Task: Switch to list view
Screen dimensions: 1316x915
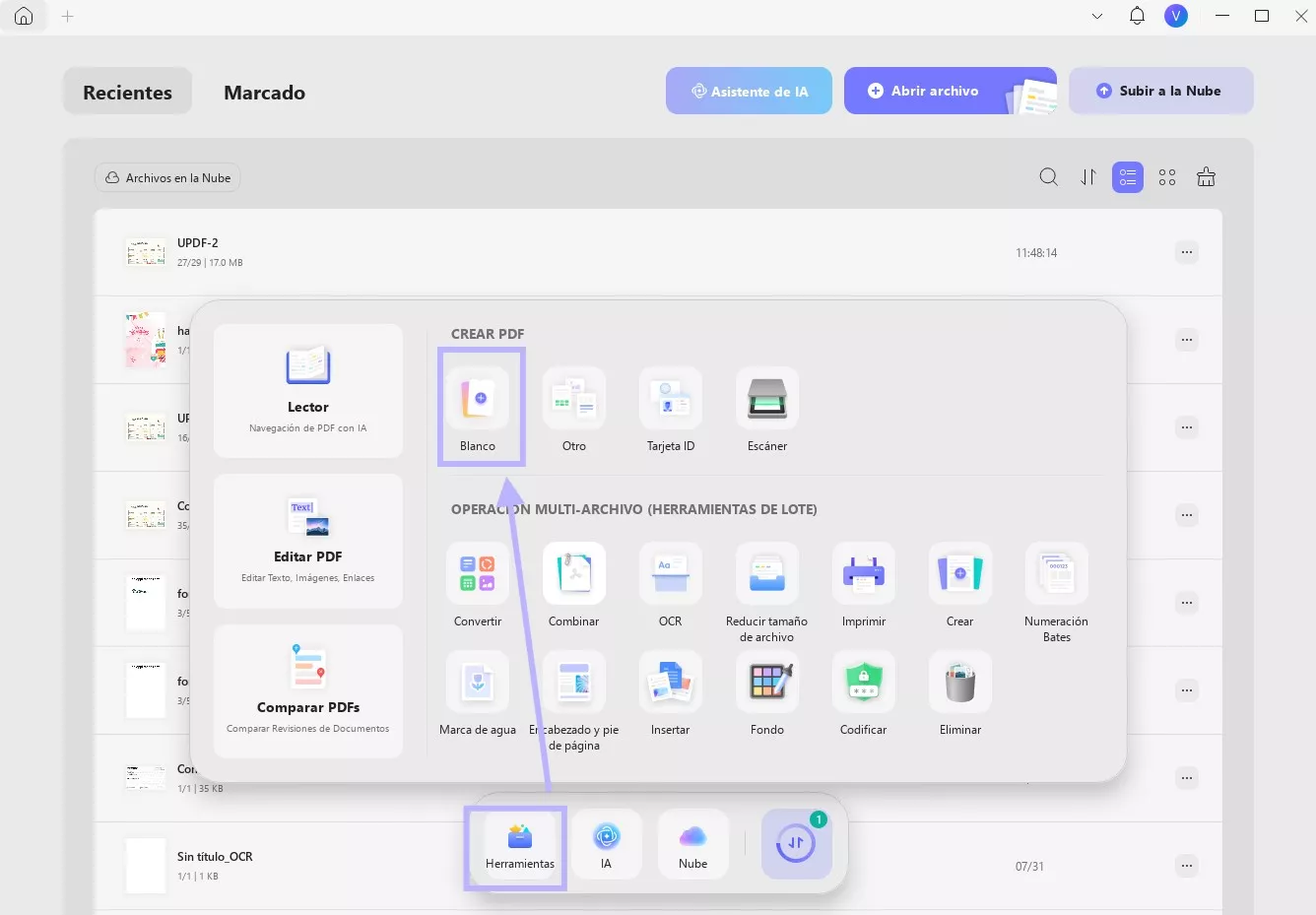Action: pyautogui.click(x=1128, y=177)
